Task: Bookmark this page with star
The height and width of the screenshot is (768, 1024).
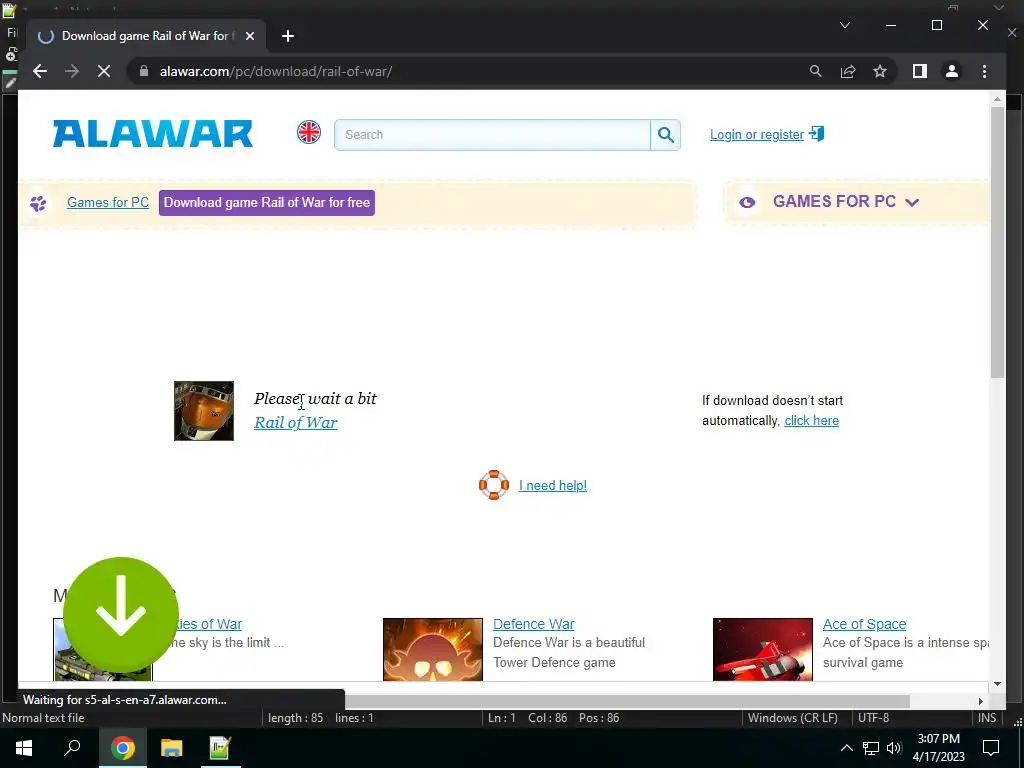Action: 880,71
